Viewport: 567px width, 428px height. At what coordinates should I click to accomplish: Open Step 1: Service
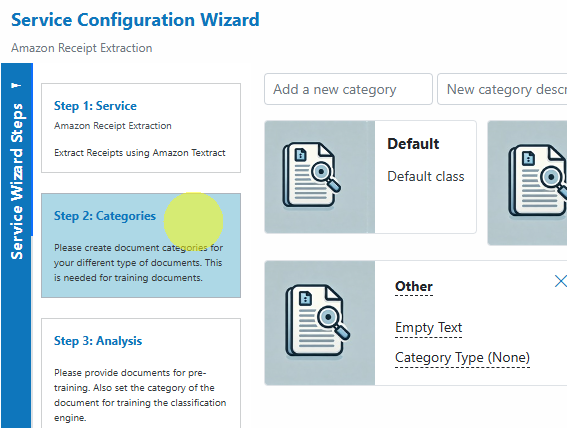point(141,128)
